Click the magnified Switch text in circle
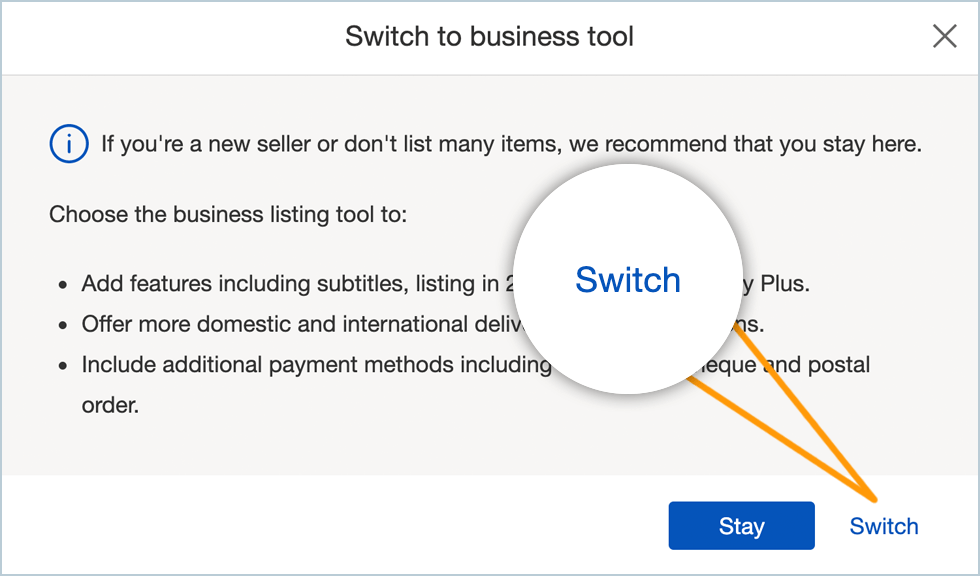980x576 pixels. 627,280
